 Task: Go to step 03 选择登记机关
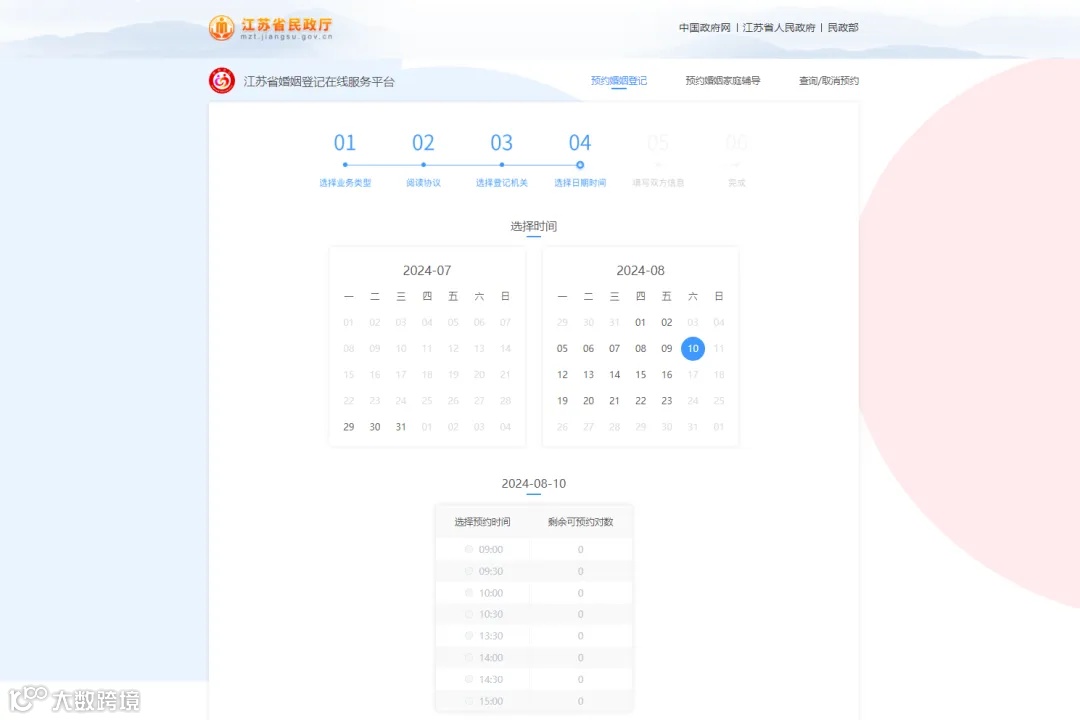coord(501,161)
